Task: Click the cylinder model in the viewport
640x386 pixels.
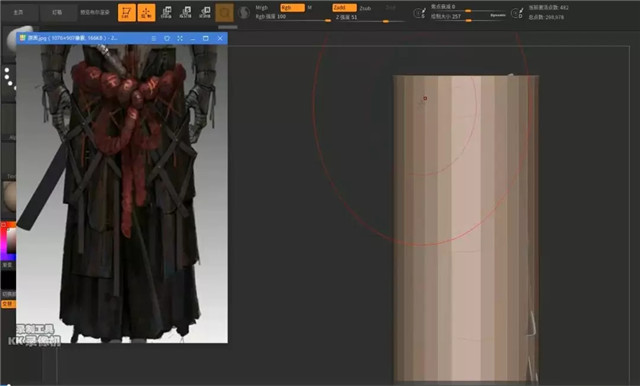Action: pos(466,228)
